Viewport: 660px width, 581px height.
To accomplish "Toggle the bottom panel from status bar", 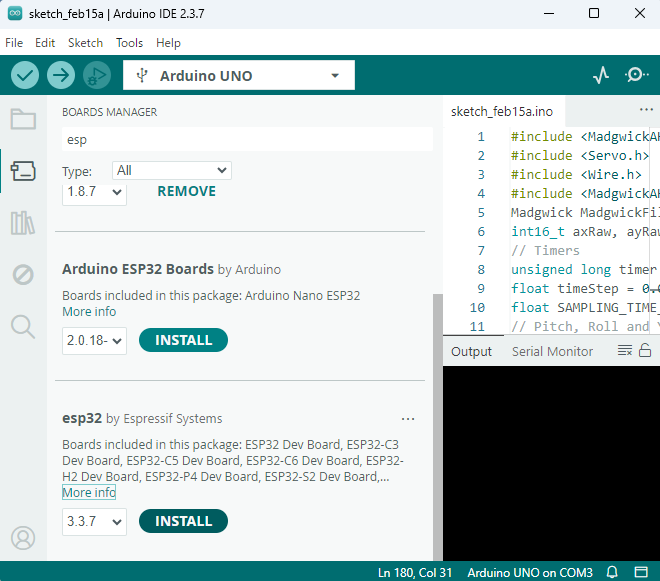I will (639, 573).
